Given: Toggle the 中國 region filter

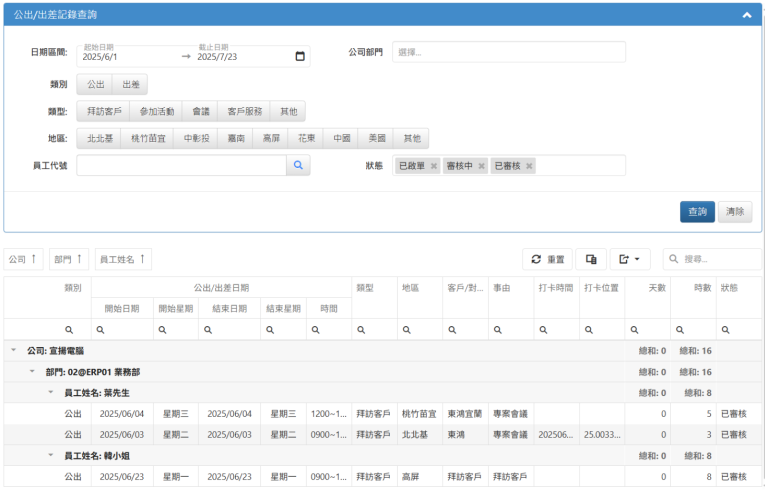Looking at the screenshot, I should [341, 138].
